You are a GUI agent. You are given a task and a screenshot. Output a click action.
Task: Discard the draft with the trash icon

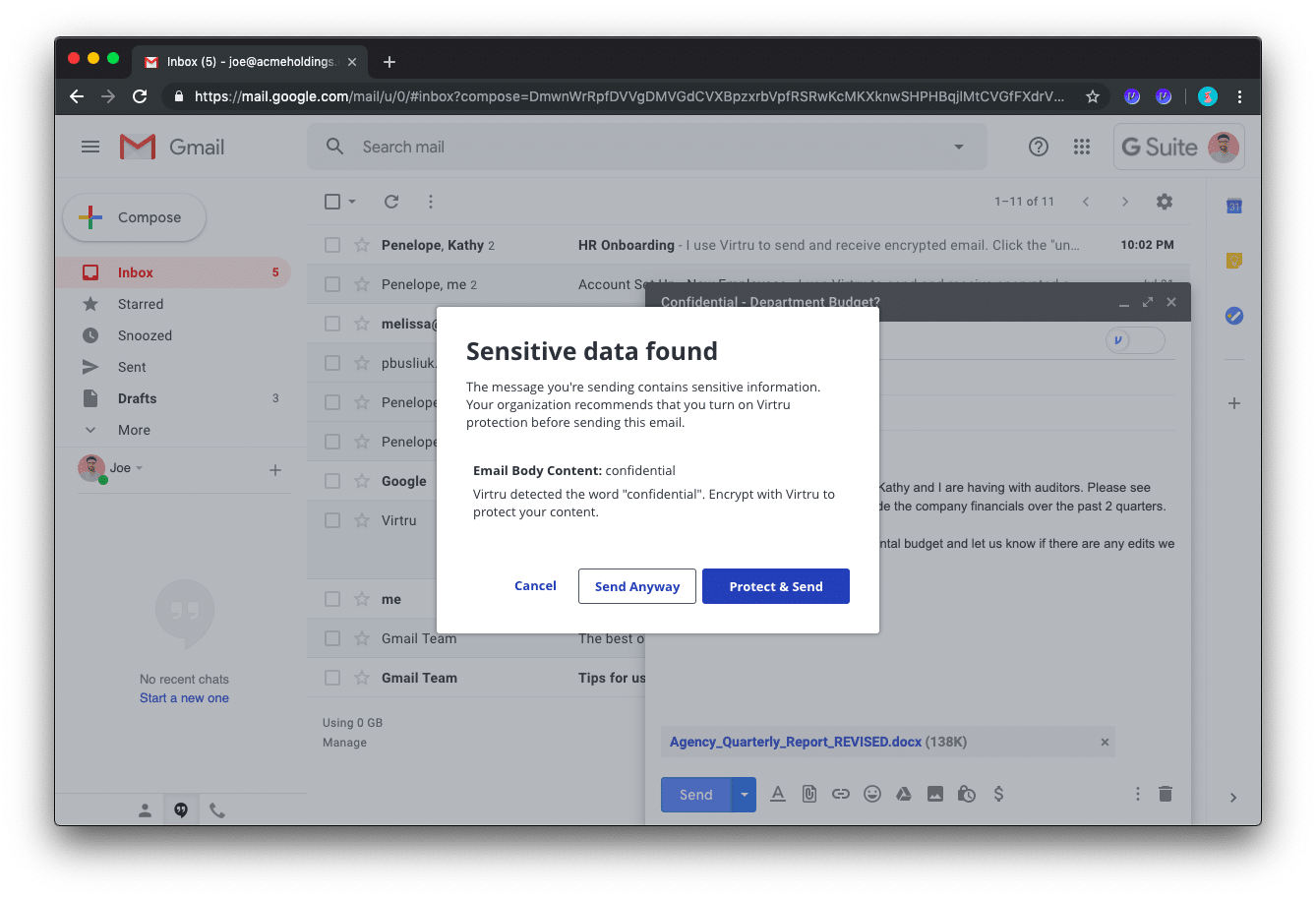tap(1166, 794)
